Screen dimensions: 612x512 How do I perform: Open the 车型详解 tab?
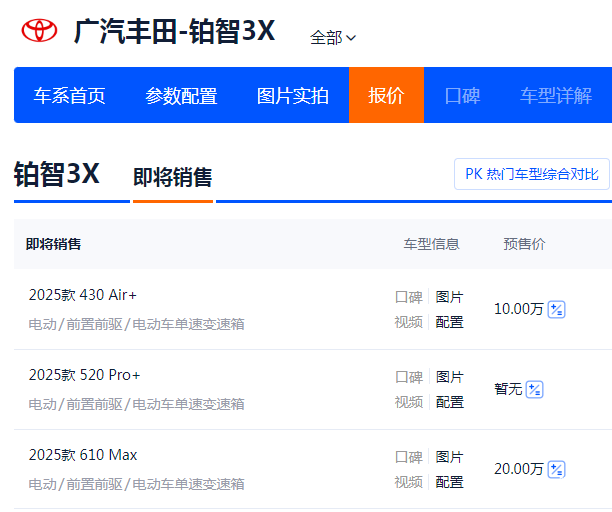coord(556,96)
